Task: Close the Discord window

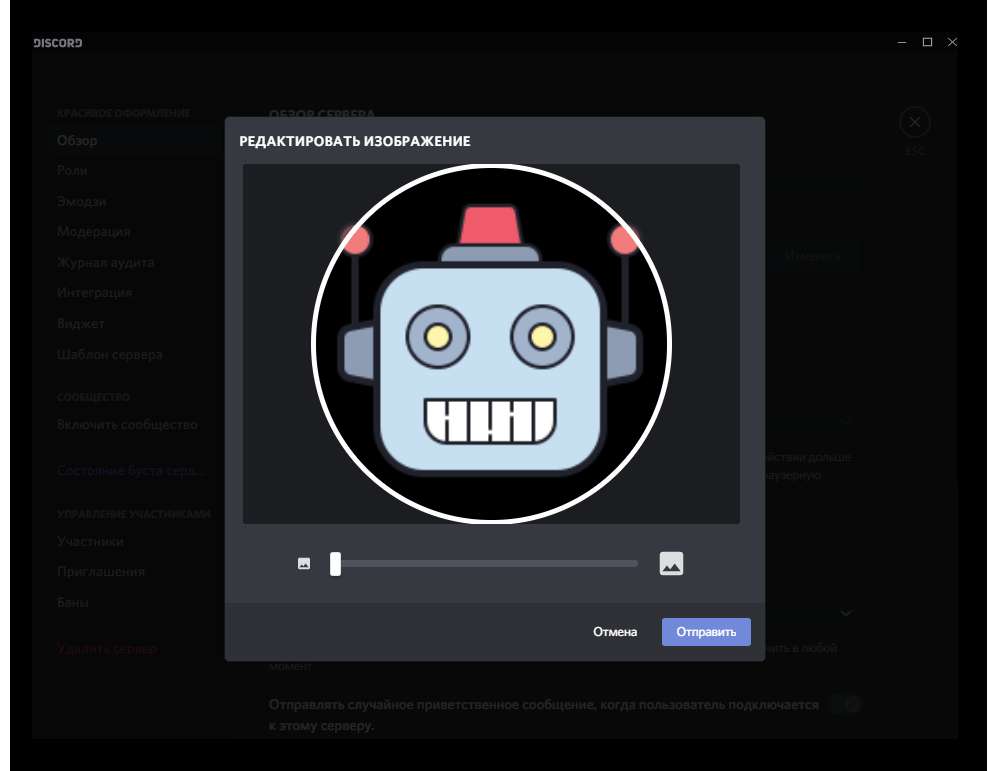Action: pos(952,42)
